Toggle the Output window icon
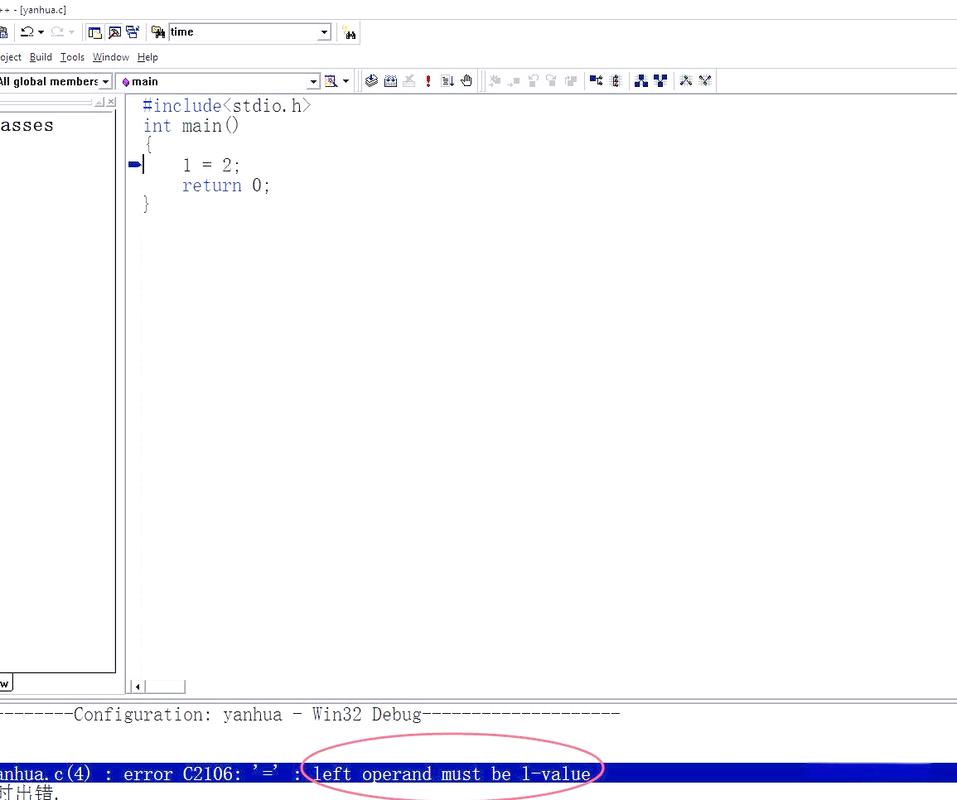The width and height of the screenshot is (957, 800). 114,32
